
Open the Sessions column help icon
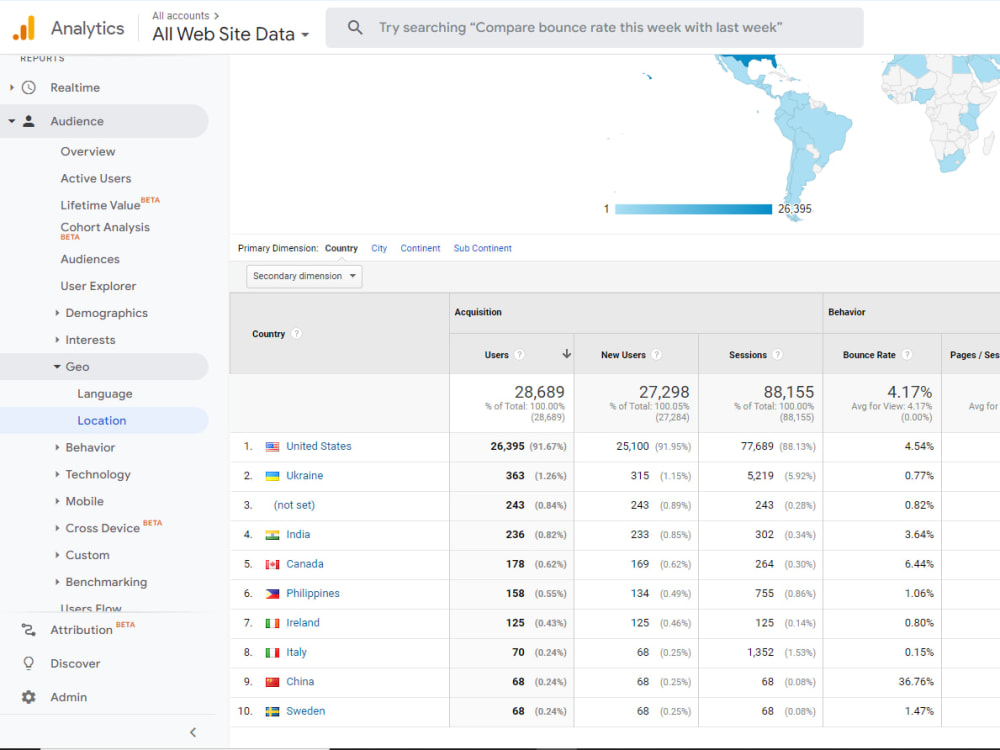coord(777,355)
